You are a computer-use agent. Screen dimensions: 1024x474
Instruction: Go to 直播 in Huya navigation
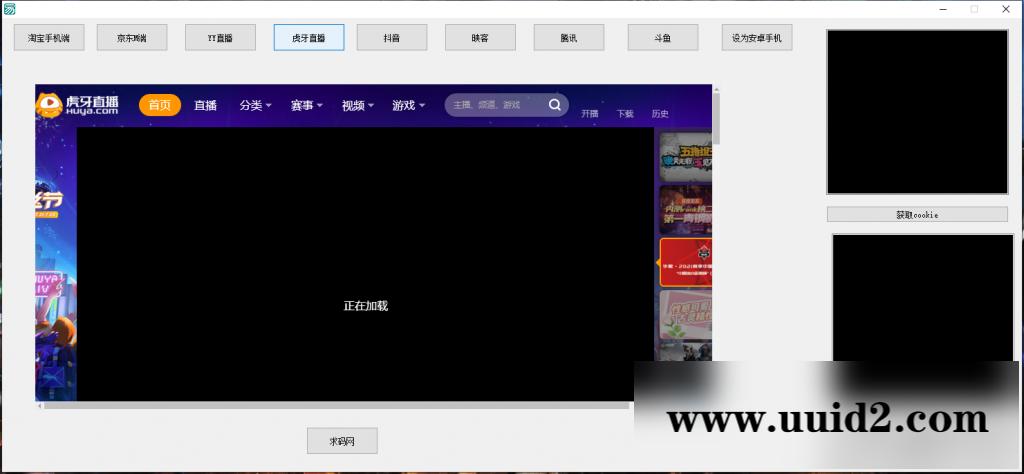point(205,105)
